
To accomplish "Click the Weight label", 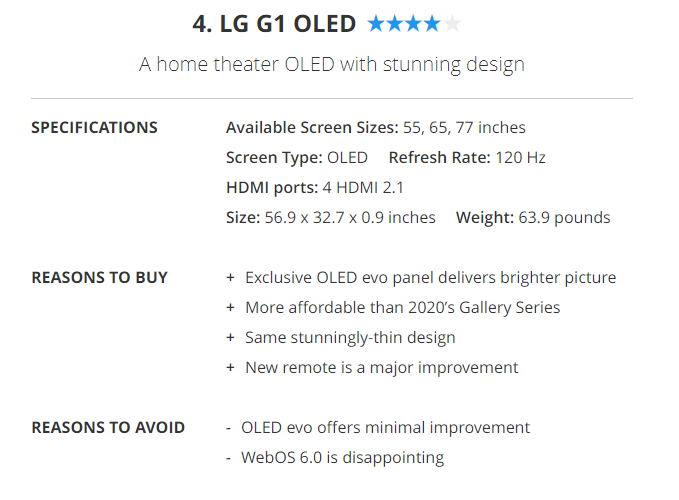I will 484,218.
